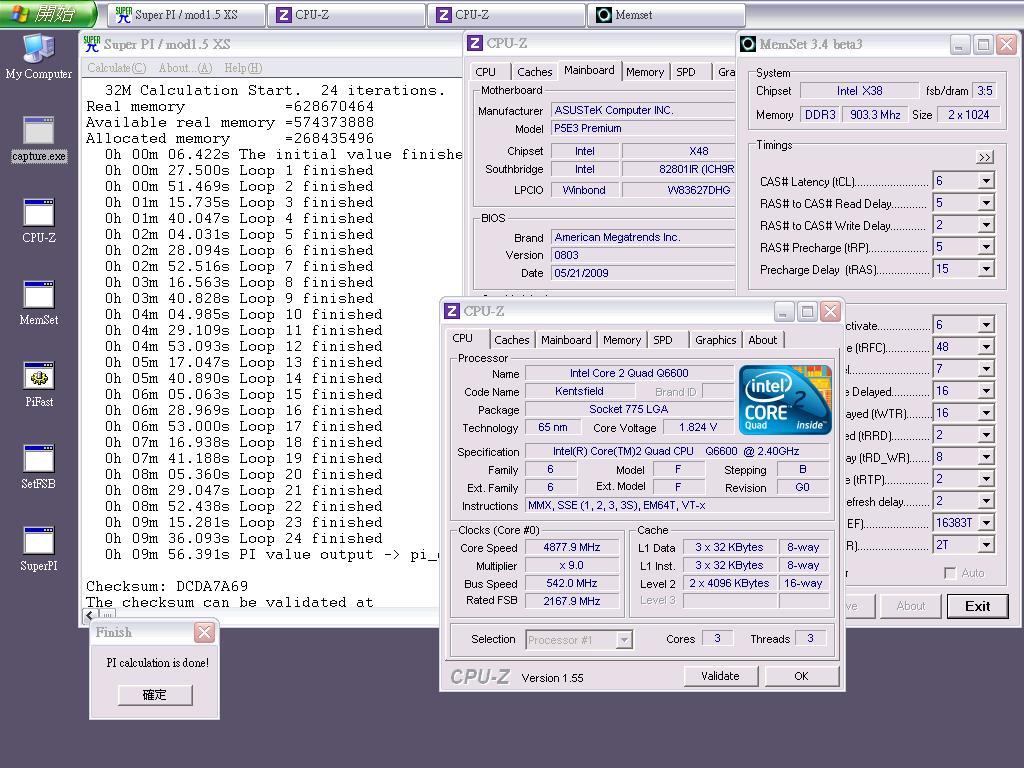Click Intel X38 chipset field in MemSet
Image resolution: width=1024 pixels, height=768 pixels.
coord(859,91)
